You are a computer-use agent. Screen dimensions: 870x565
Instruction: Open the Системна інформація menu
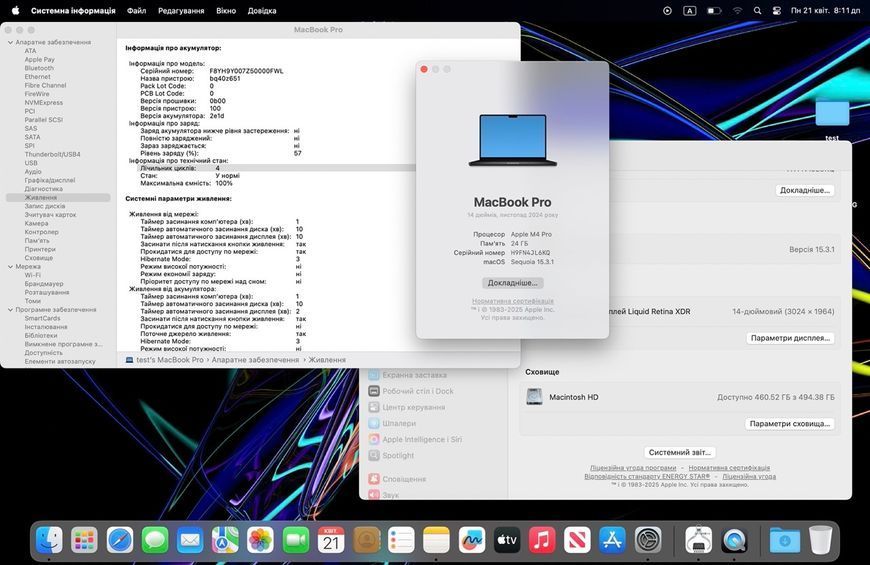click(x=73, y=11)
